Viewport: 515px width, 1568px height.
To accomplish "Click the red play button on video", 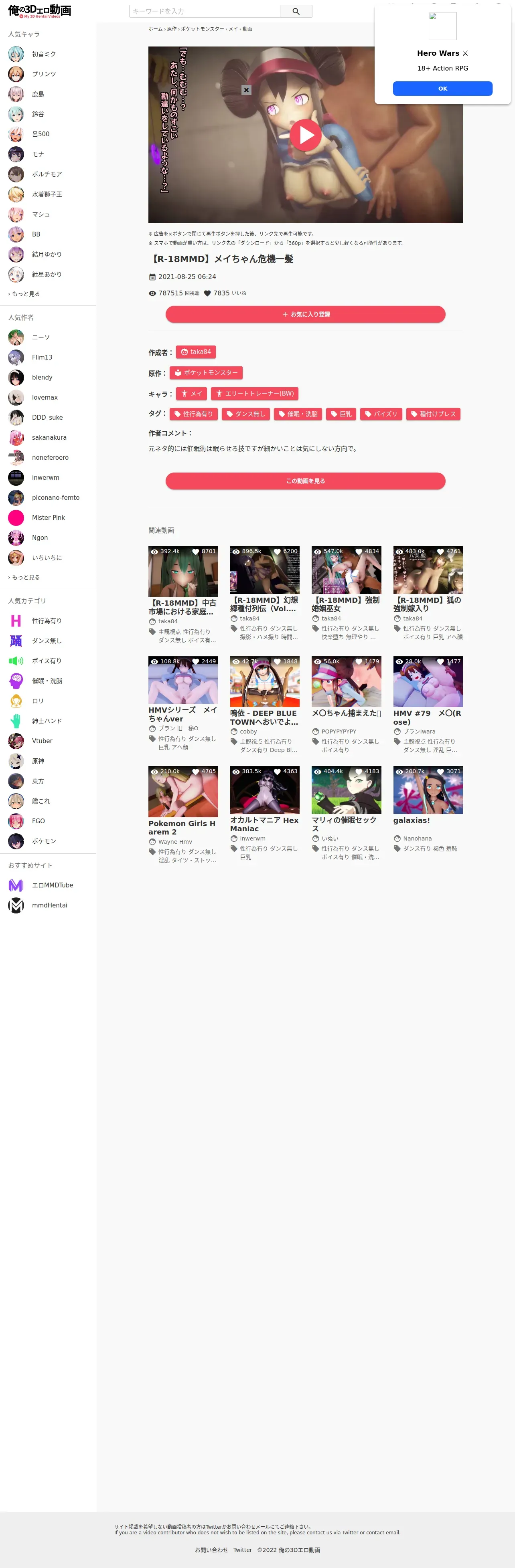I will point(305,135).
